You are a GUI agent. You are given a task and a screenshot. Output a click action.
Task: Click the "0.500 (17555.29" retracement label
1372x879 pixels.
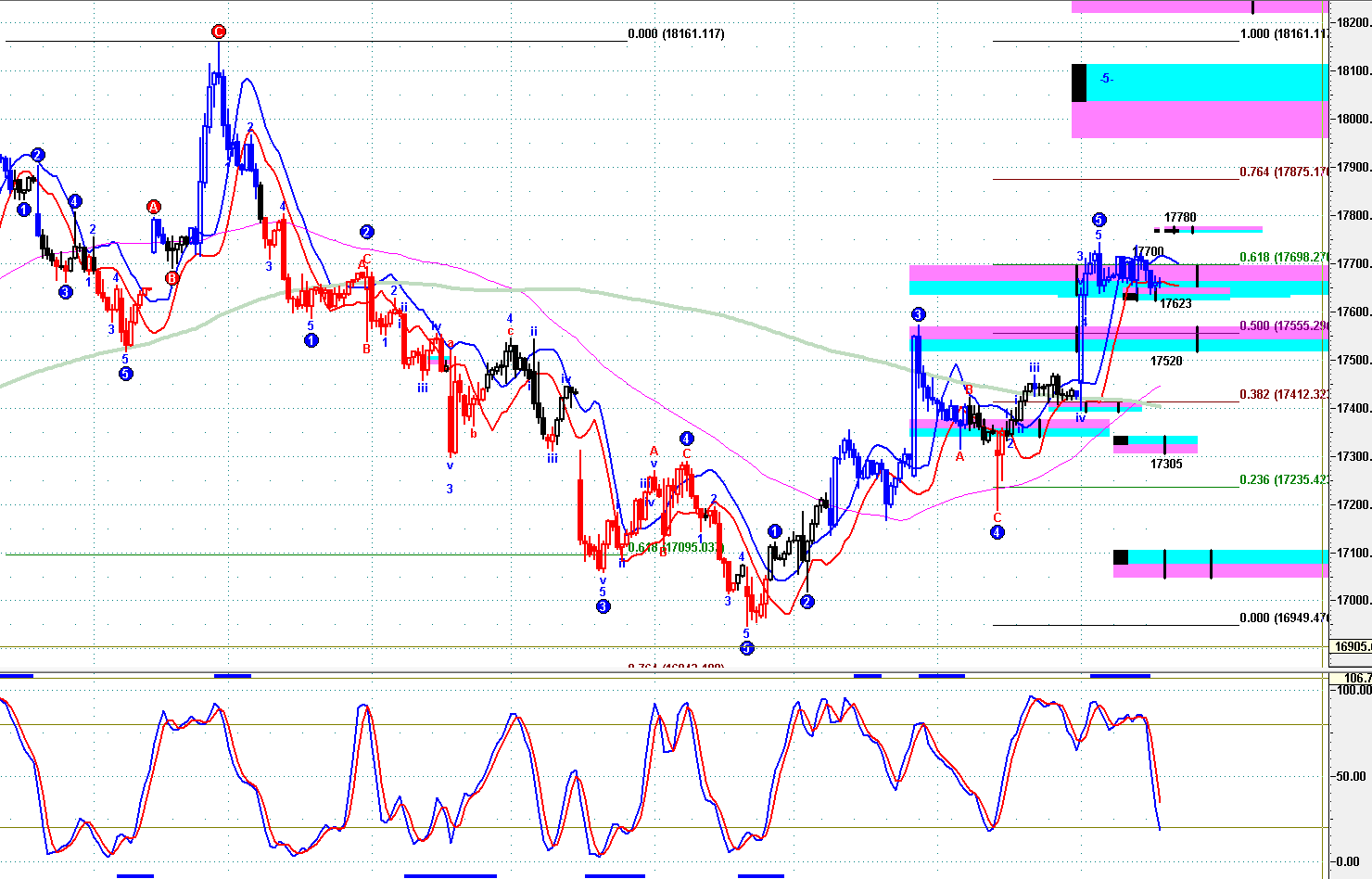[x=1285, y=325]
